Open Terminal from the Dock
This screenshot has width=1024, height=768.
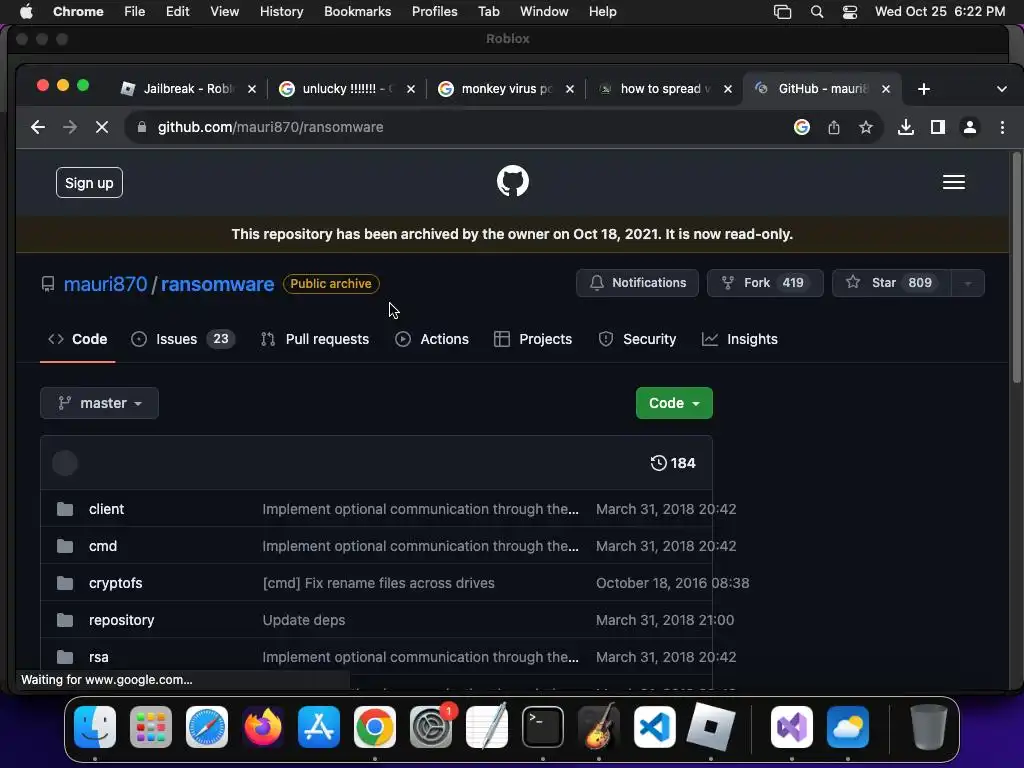pyautogui.click(x=543, y=726)
